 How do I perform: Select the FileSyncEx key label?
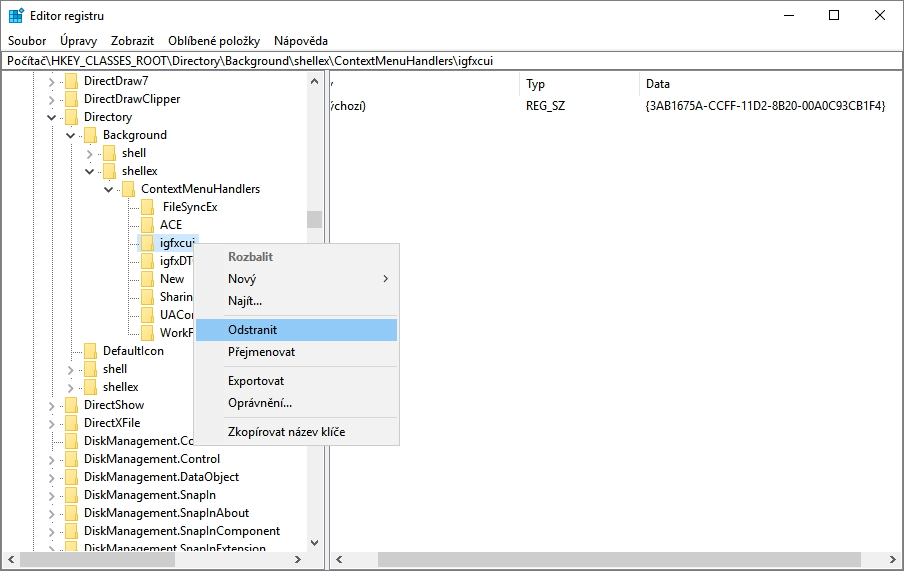(x=190, y=207)
